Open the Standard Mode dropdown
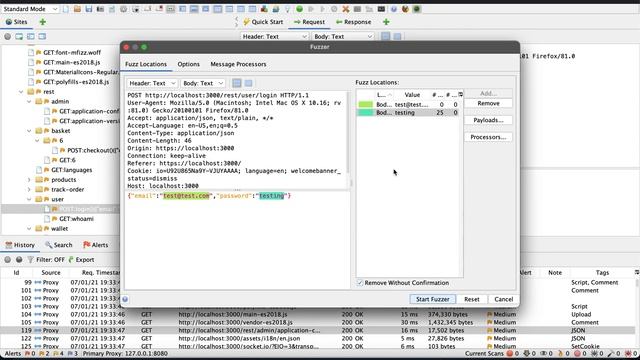Viewport: 640px width, 360px height. tap(30, 9)
